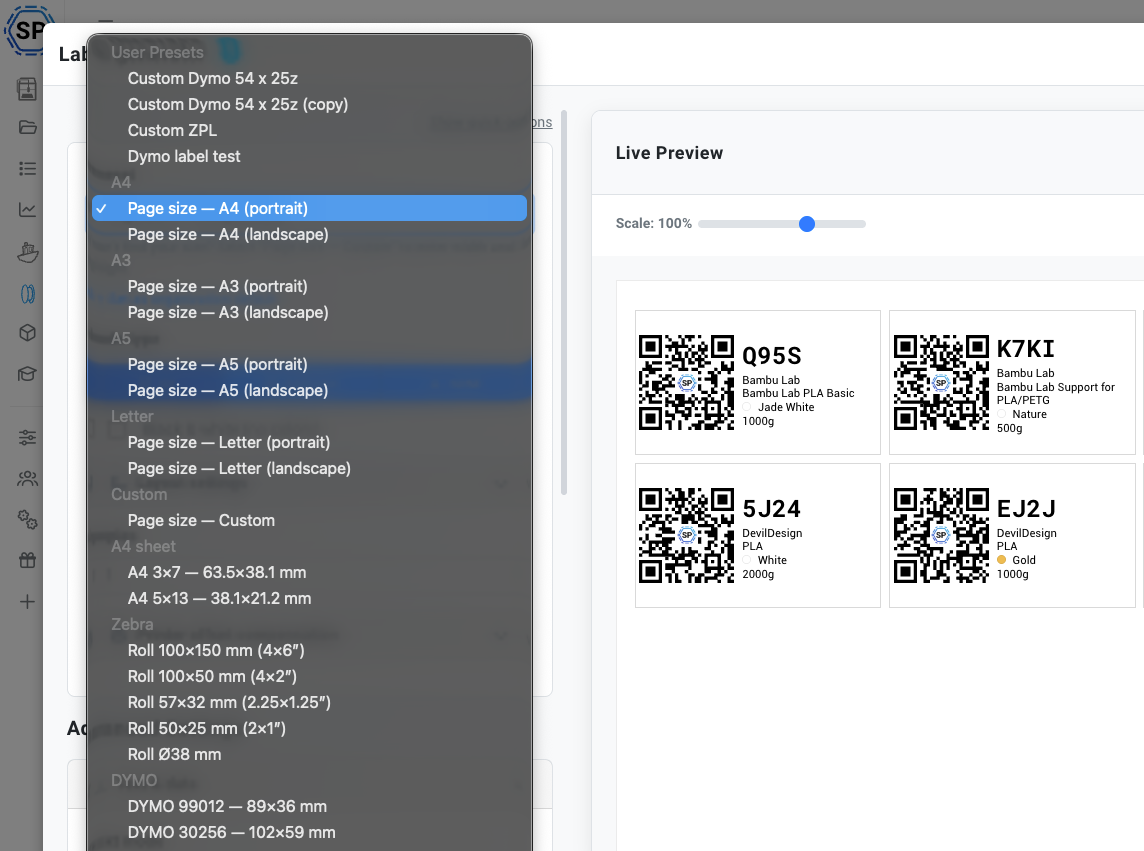Select Custom Dymo 54 x 25z preset

[x=309, y=78]
